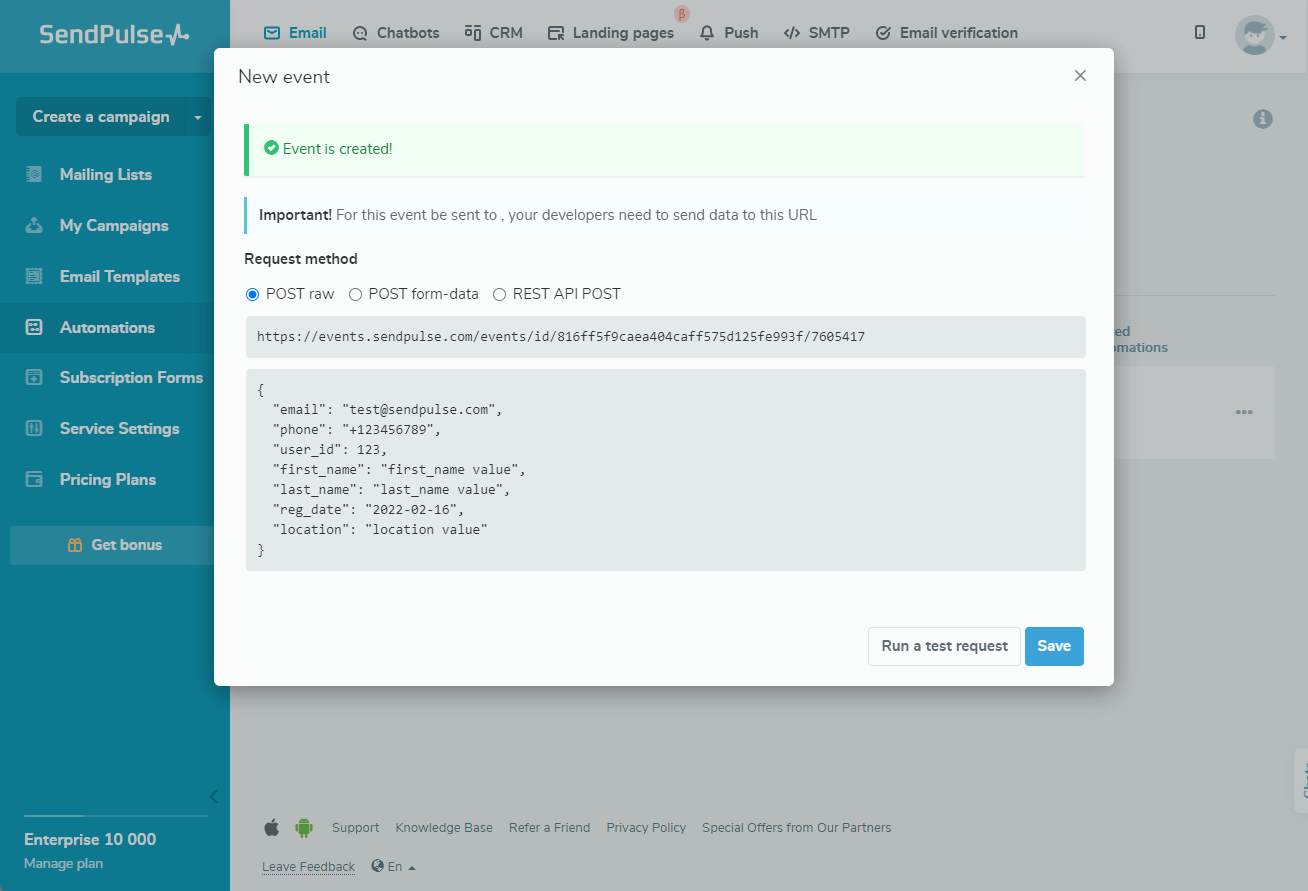The image size is (1308, 891).
Task: Click the Mailing Lists sidebar icon
Action: pos(34,174)
